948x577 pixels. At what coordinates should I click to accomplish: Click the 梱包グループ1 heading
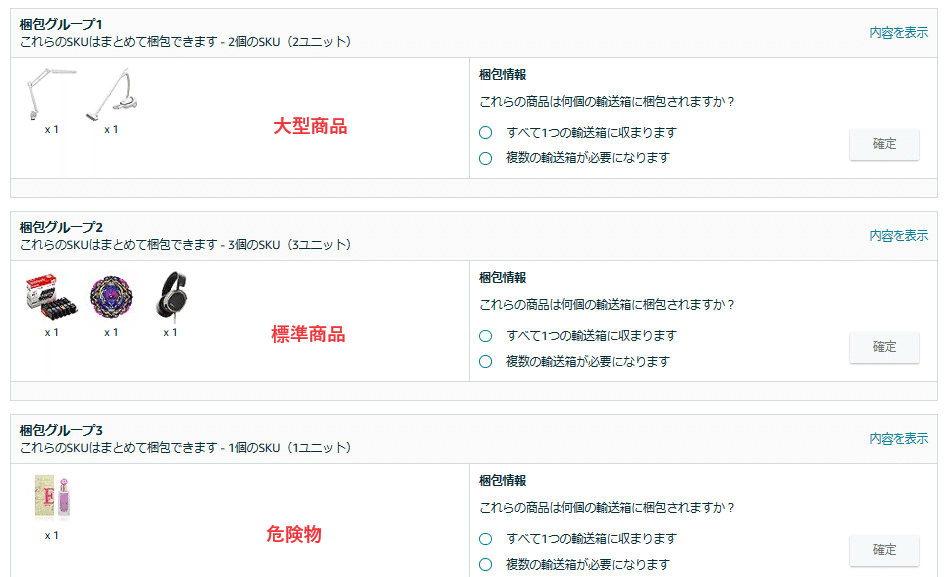(61, 24)
